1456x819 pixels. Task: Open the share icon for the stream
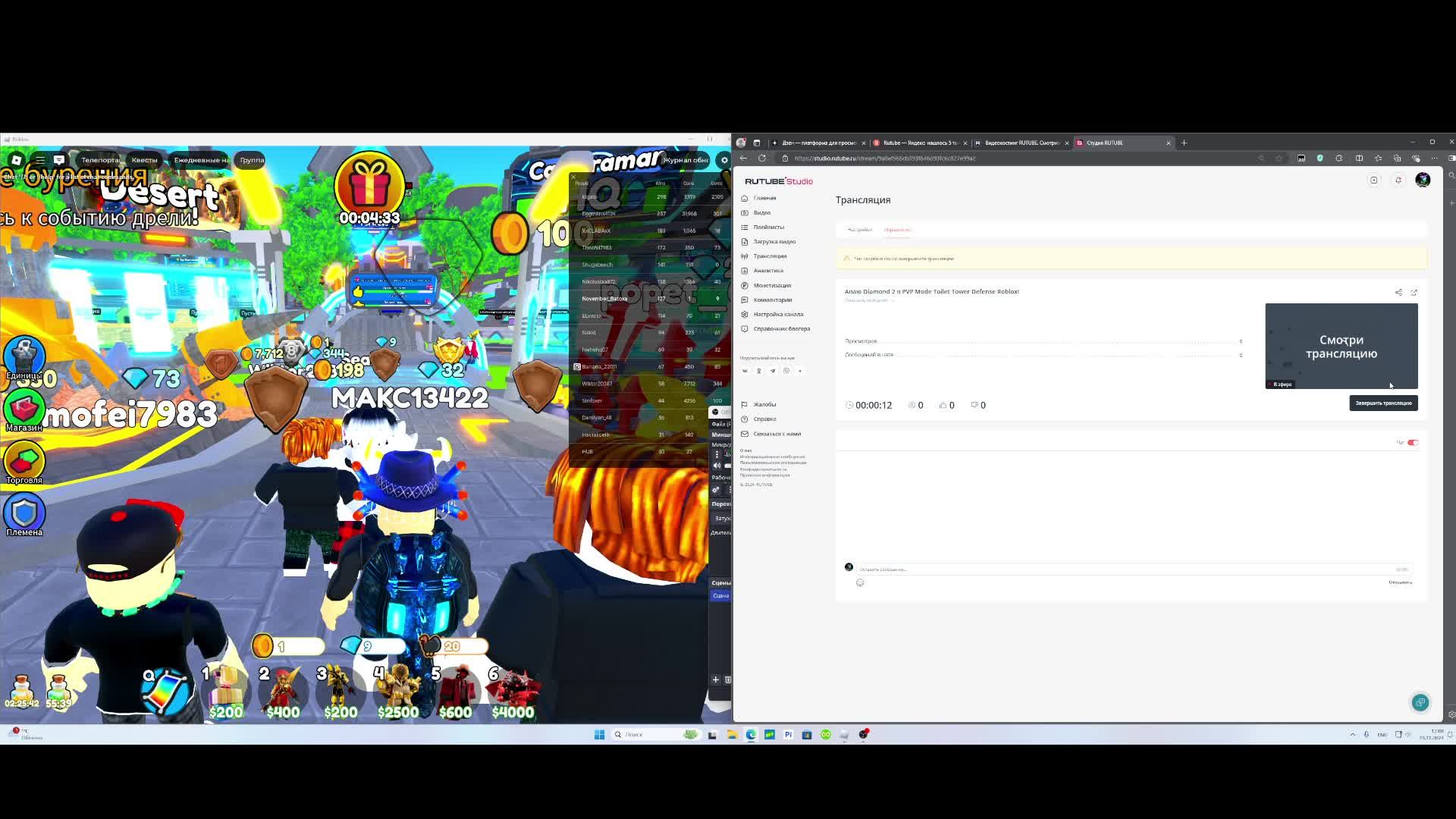[1398, 292]
